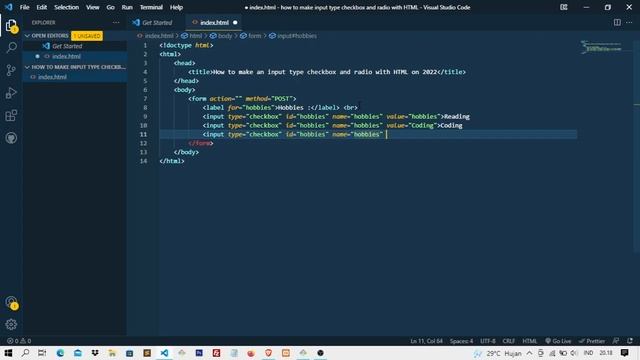
Task: Open the Manage gear icon
Action: tap(11, 324)
